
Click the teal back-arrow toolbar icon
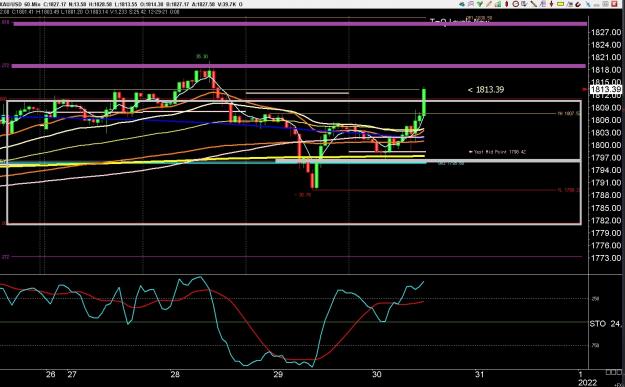coord(462,4)
